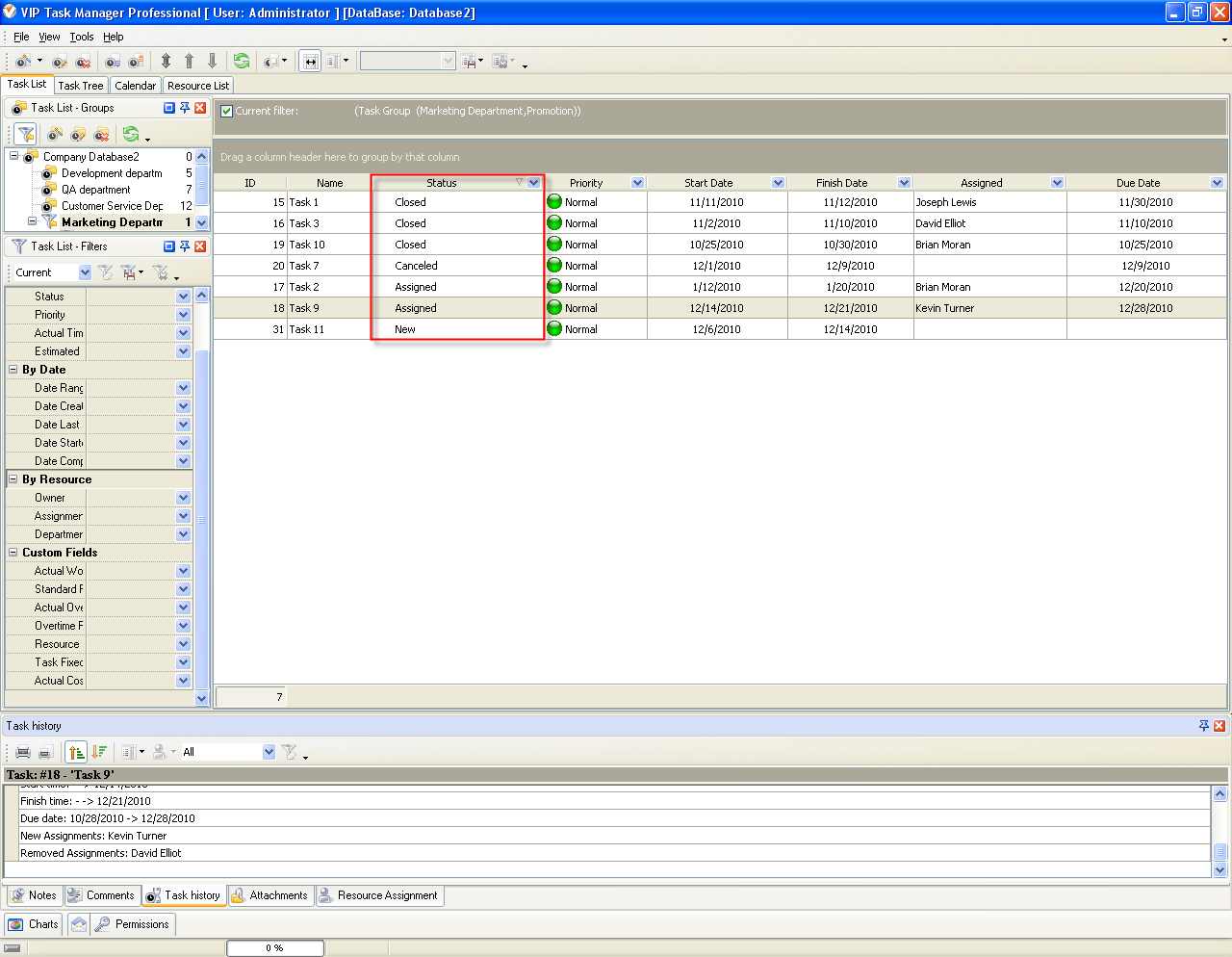Viewport: 1232px width, 957px height.
Task: Select the Task 11 row
Action: pos(307,329)
